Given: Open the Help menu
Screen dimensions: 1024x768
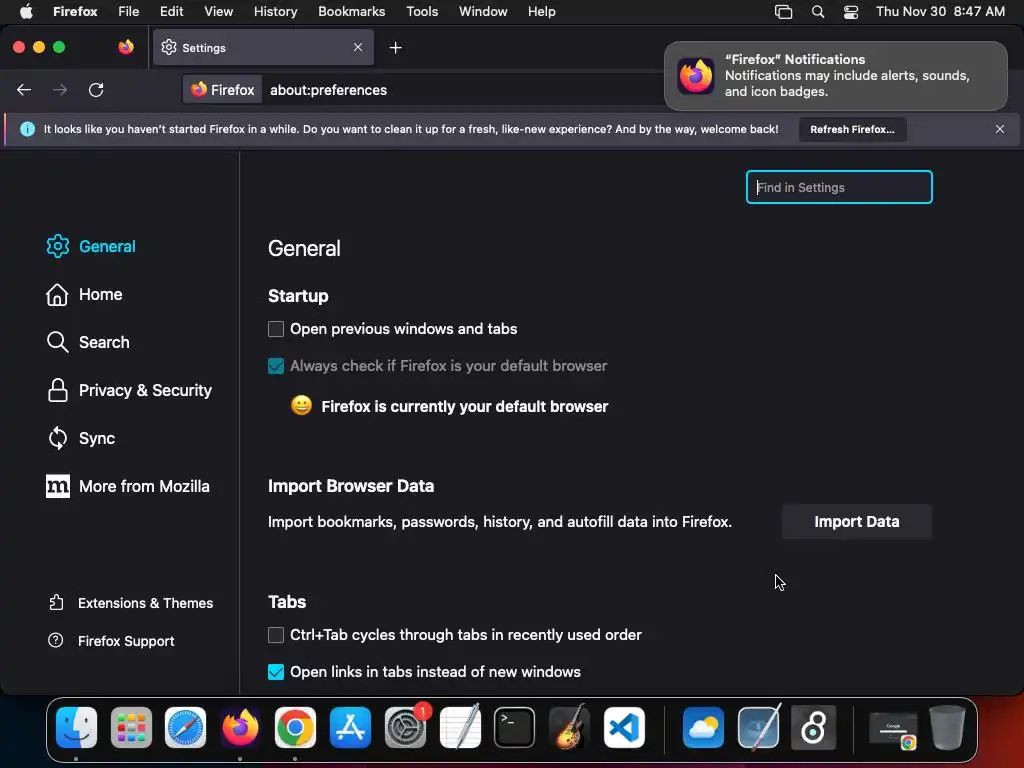Looking at the screenshot, I should tap(541, 11).
